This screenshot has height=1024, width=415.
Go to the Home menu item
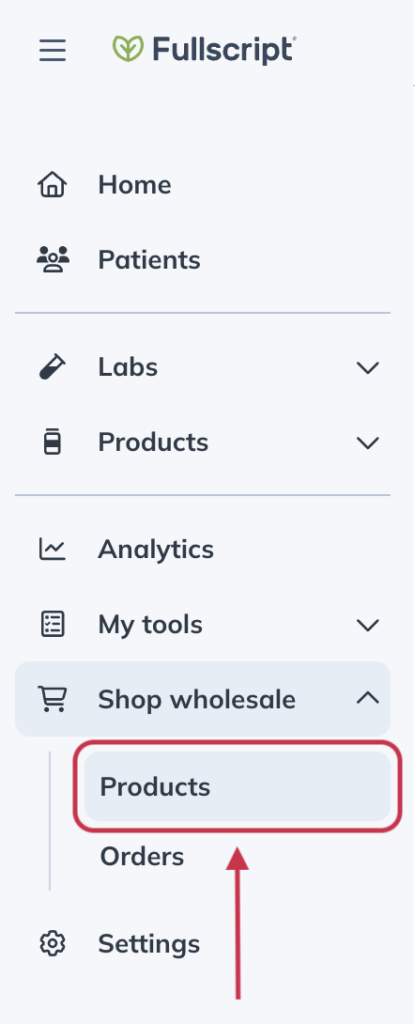(x=135, y=185)
